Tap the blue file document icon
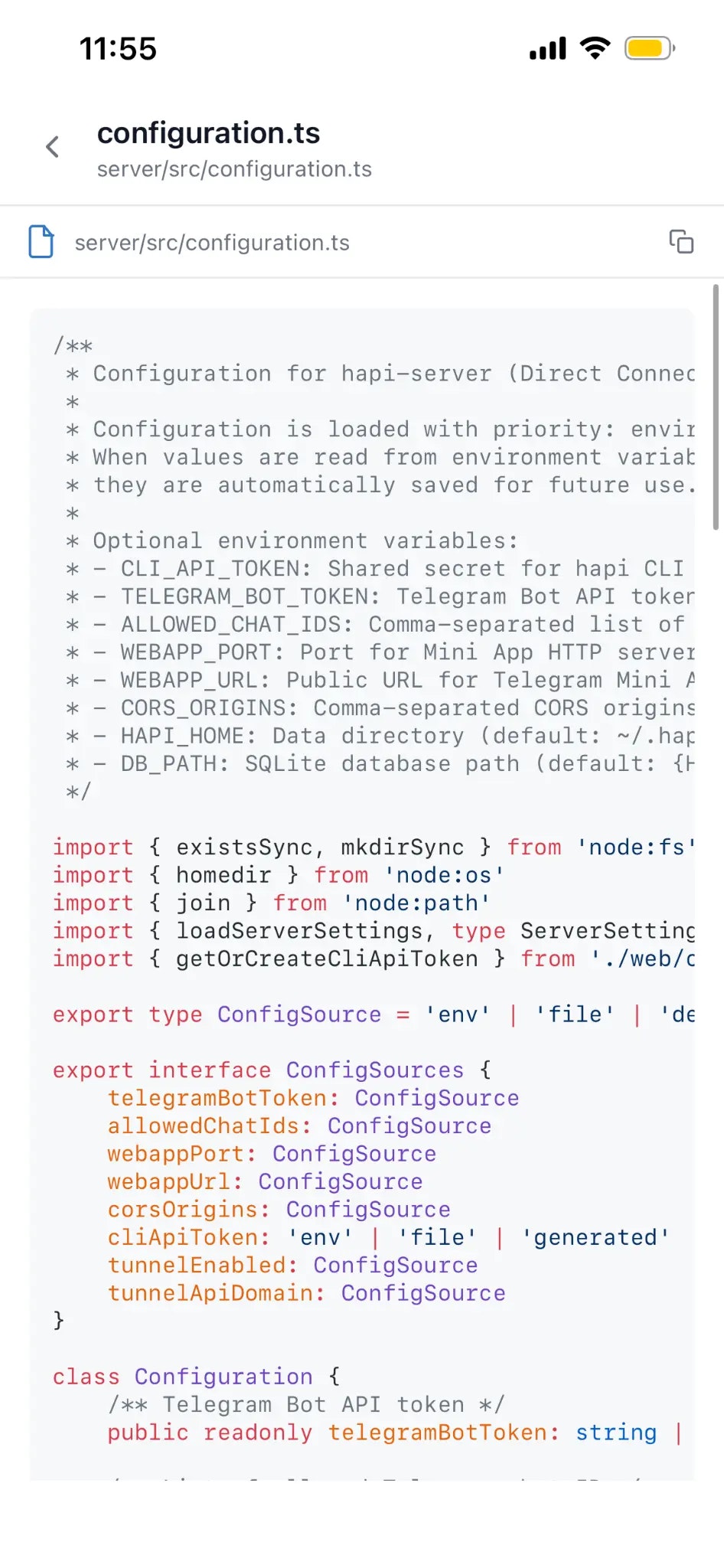The width and height of the screenshot is (724, 1568). [41, 241]
